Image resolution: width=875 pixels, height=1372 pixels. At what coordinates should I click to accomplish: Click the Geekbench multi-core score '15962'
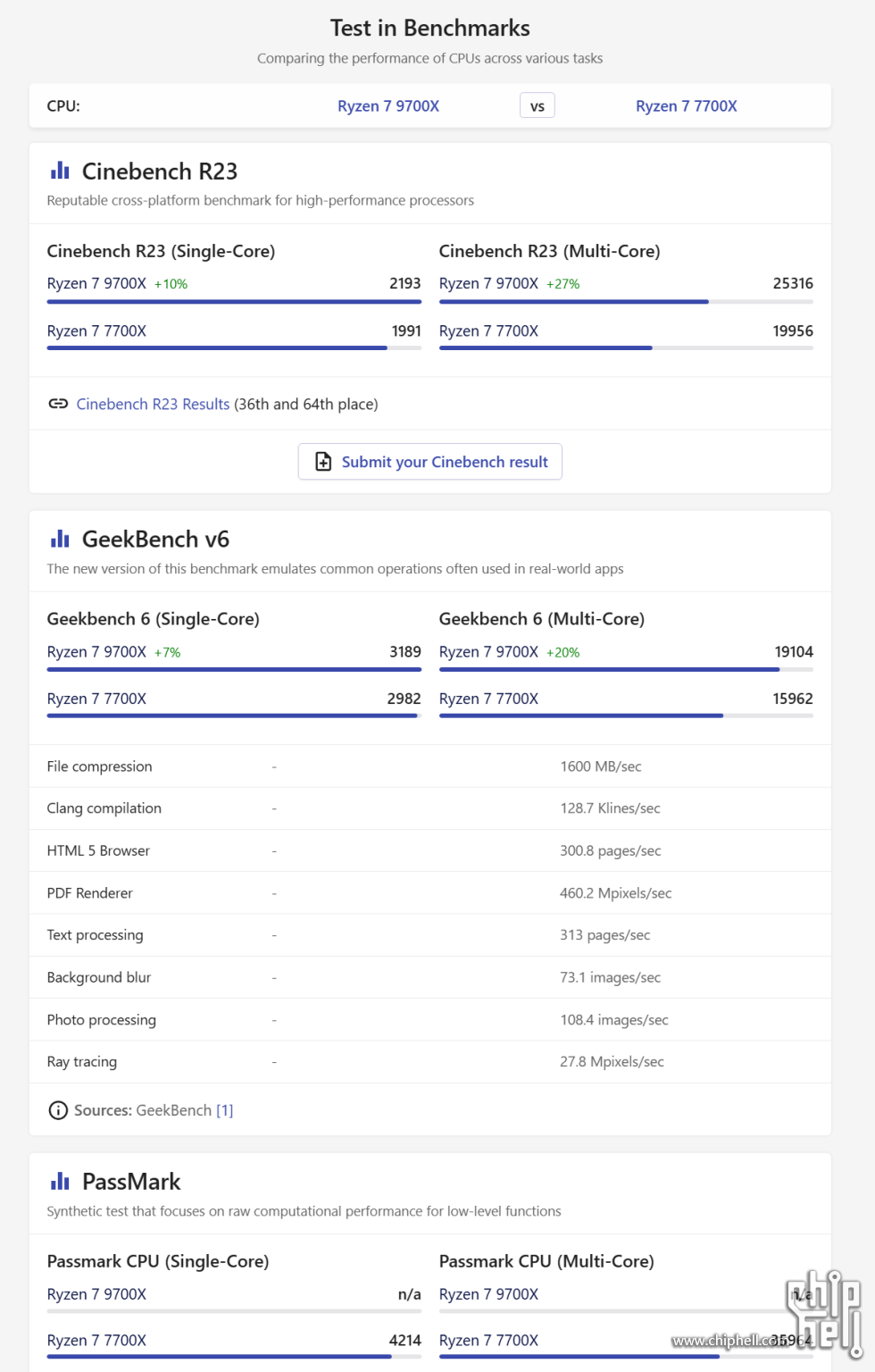[793, 699]
